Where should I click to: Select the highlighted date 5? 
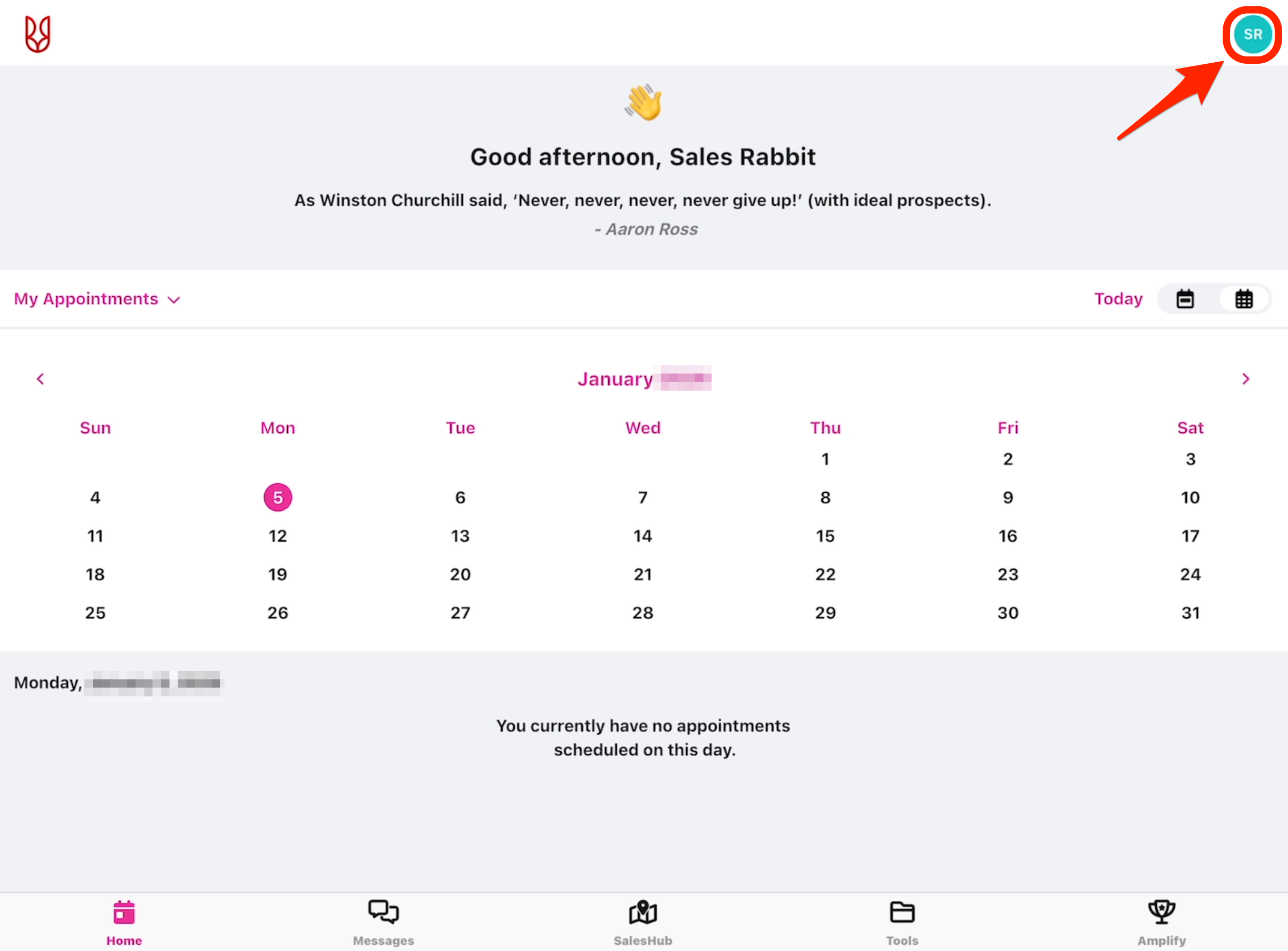277,497
